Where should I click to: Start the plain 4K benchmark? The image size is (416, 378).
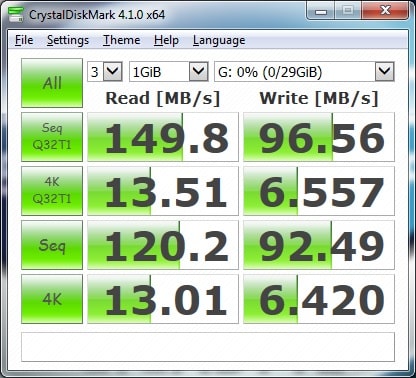52,299
